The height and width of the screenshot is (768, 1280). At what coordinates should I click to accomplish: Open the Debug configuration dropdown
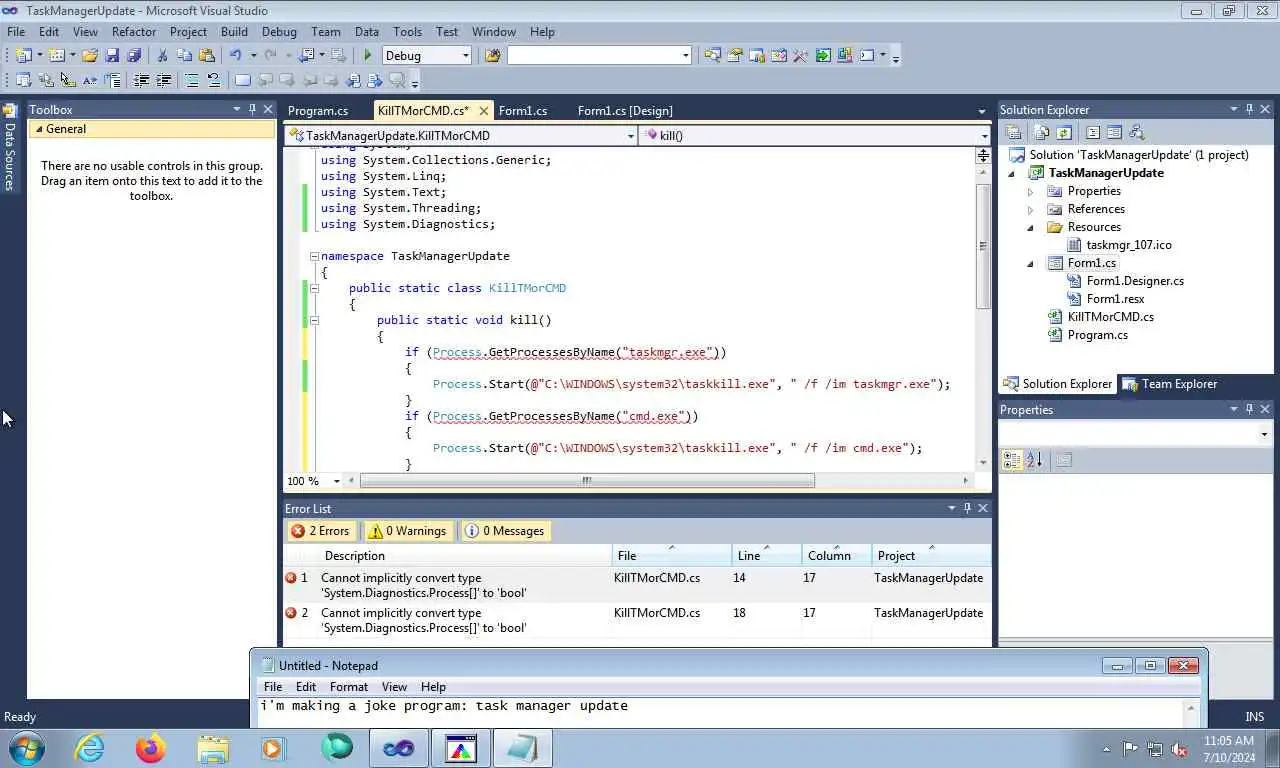(x=465, y=56)
